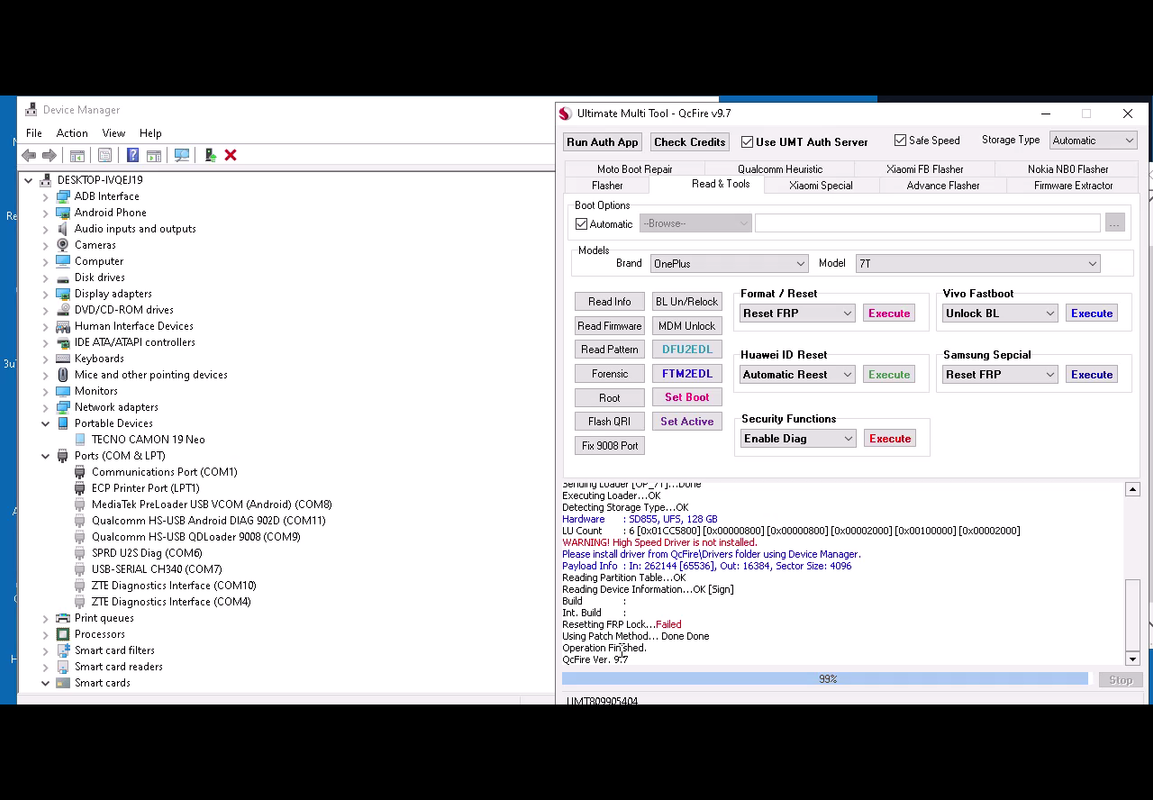
Task: Click the Device Manager title bar icon
Action: click(31, 110)
